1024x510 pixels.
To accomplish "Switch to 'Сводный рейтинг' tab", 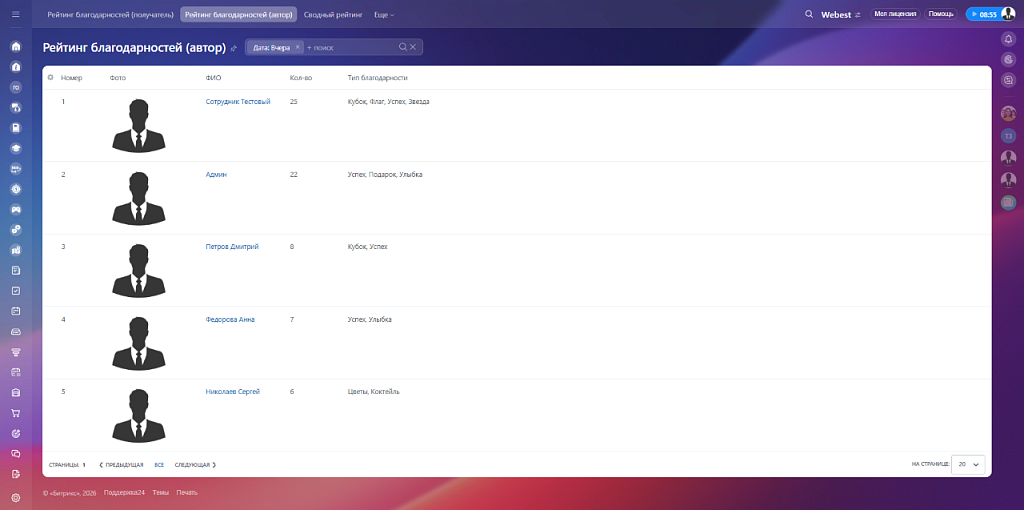I will click(333, 14).
